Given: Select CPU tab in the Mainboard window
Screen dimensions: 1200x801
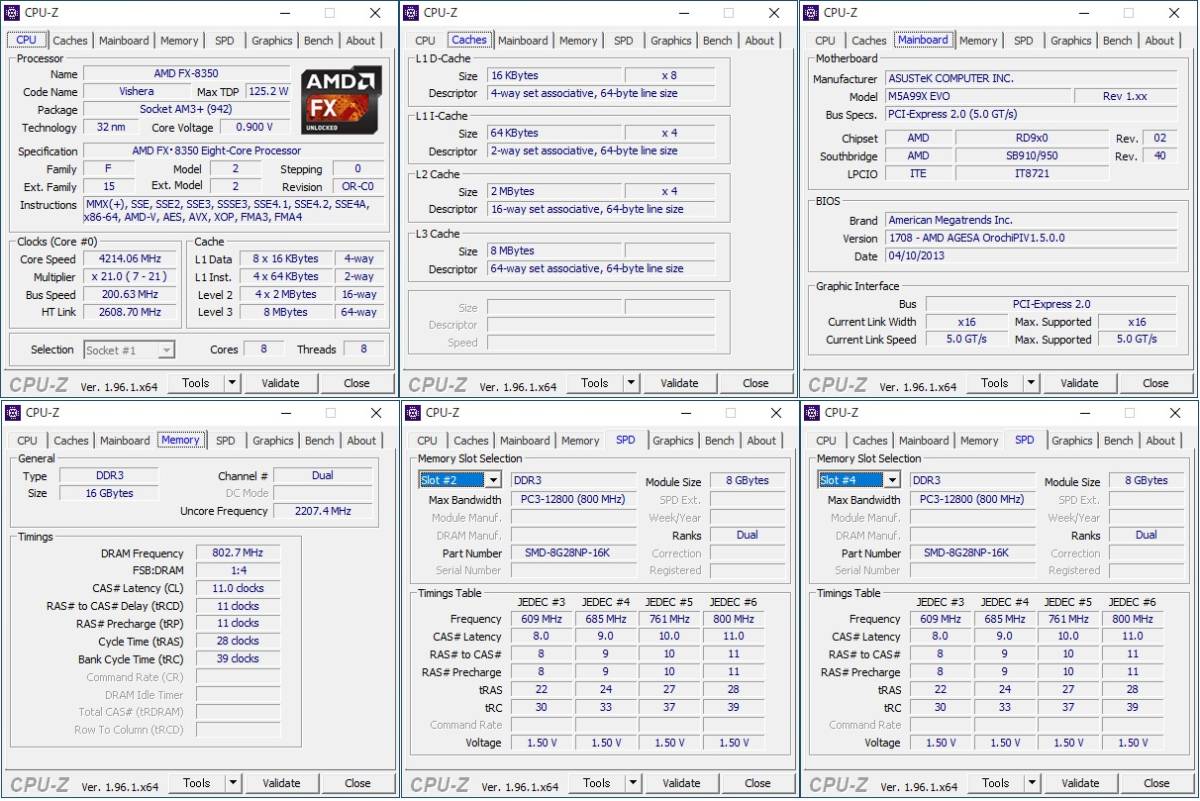Looking at the screenshot, I should click(x=825, y=41).
